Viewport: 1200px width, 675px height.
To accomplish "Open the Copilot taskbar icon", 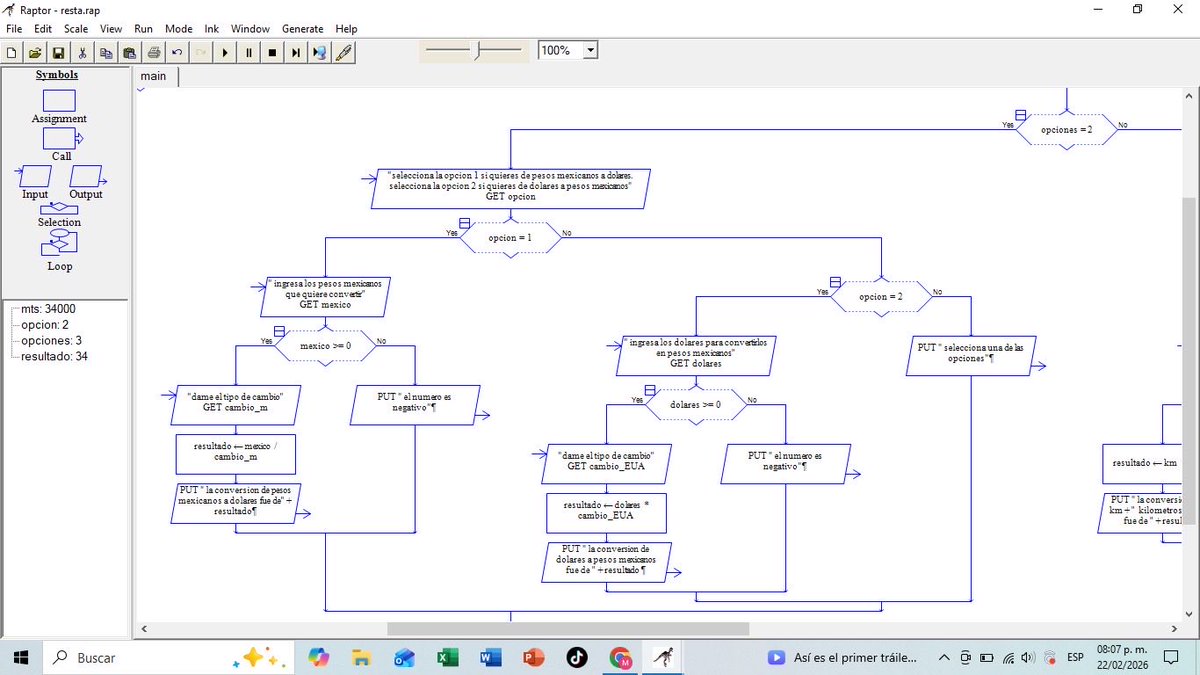I will click(x=319, y=658).
